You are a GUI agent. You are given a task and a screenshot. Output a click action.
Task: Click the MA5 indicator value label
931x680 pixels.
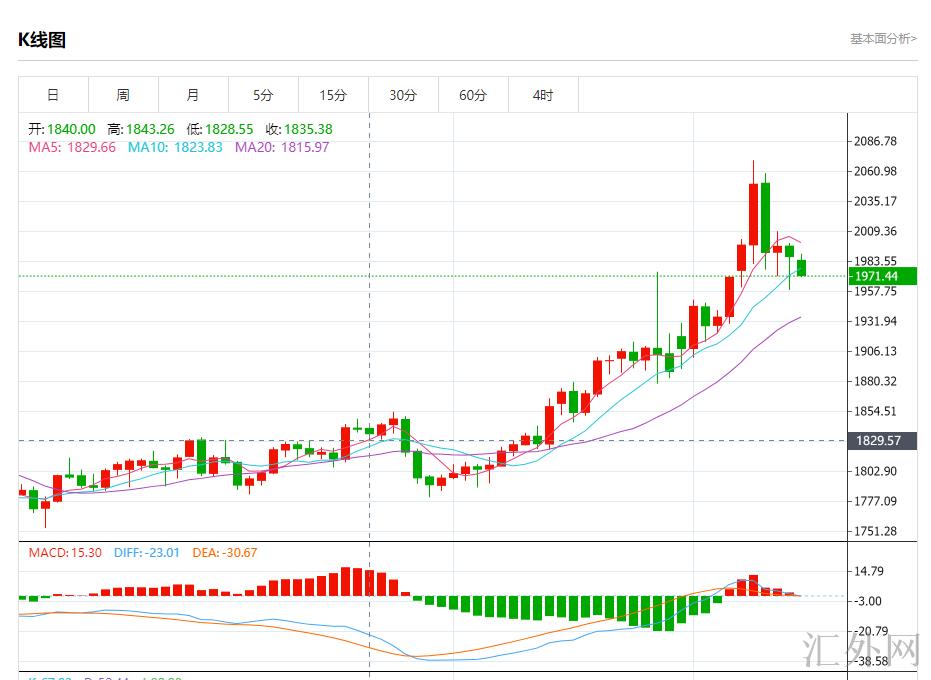[72, 147]
